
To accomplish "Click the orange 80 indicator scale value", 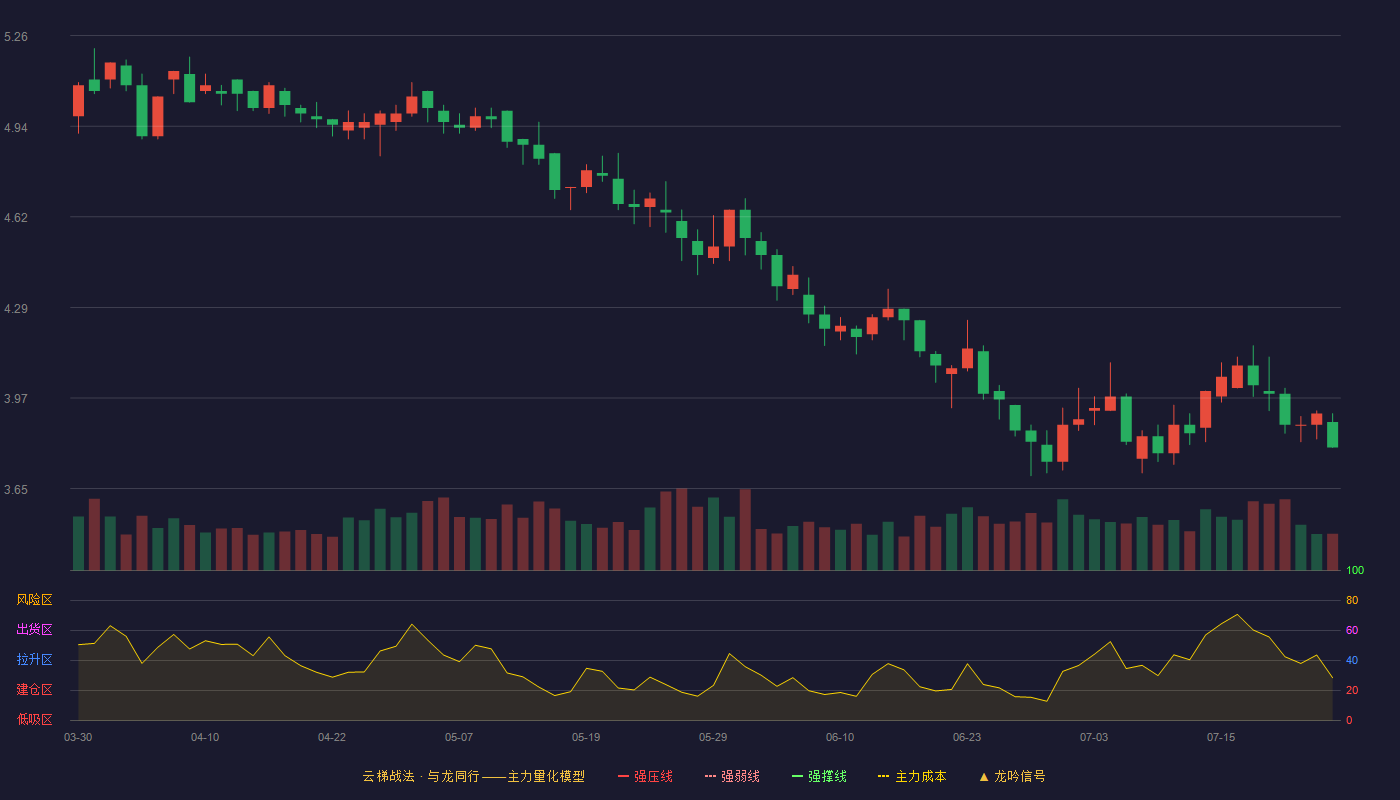I will pyautogui.click(x=1352, y=600).
